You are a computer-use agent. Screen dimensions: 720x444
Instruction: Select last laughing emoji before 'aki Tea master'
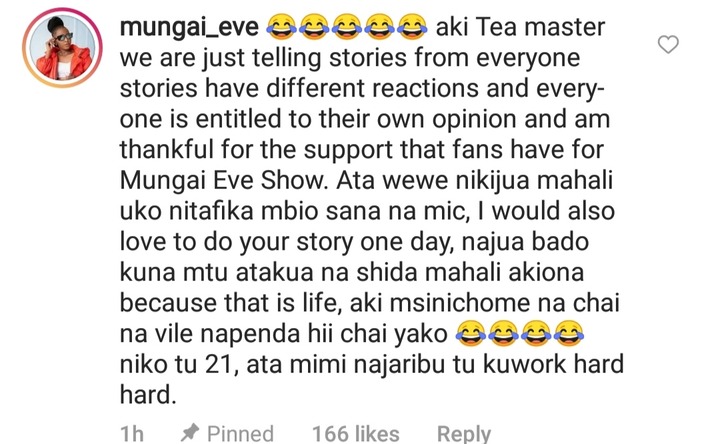tap(413, 27)
